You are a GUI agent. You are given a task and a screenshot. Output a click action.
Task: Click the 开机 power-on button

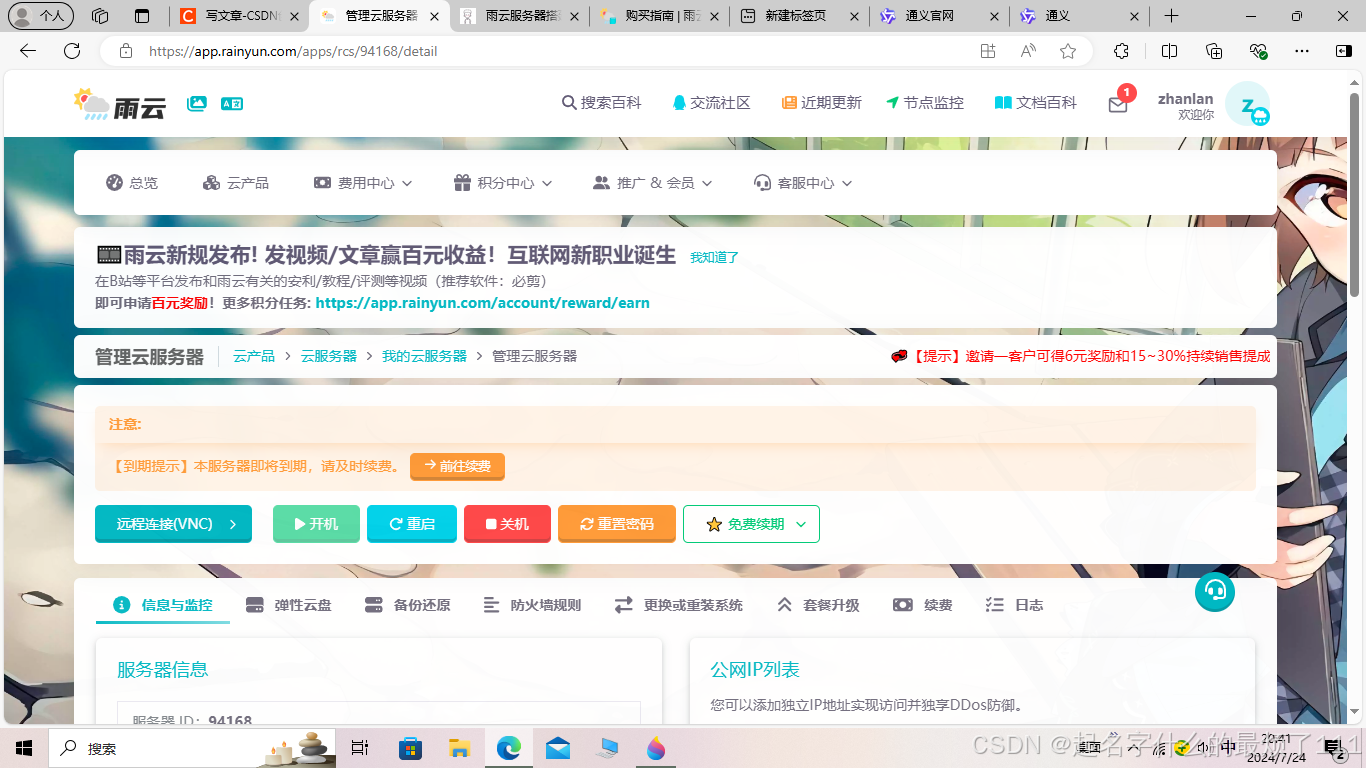[x=316, y=524]
